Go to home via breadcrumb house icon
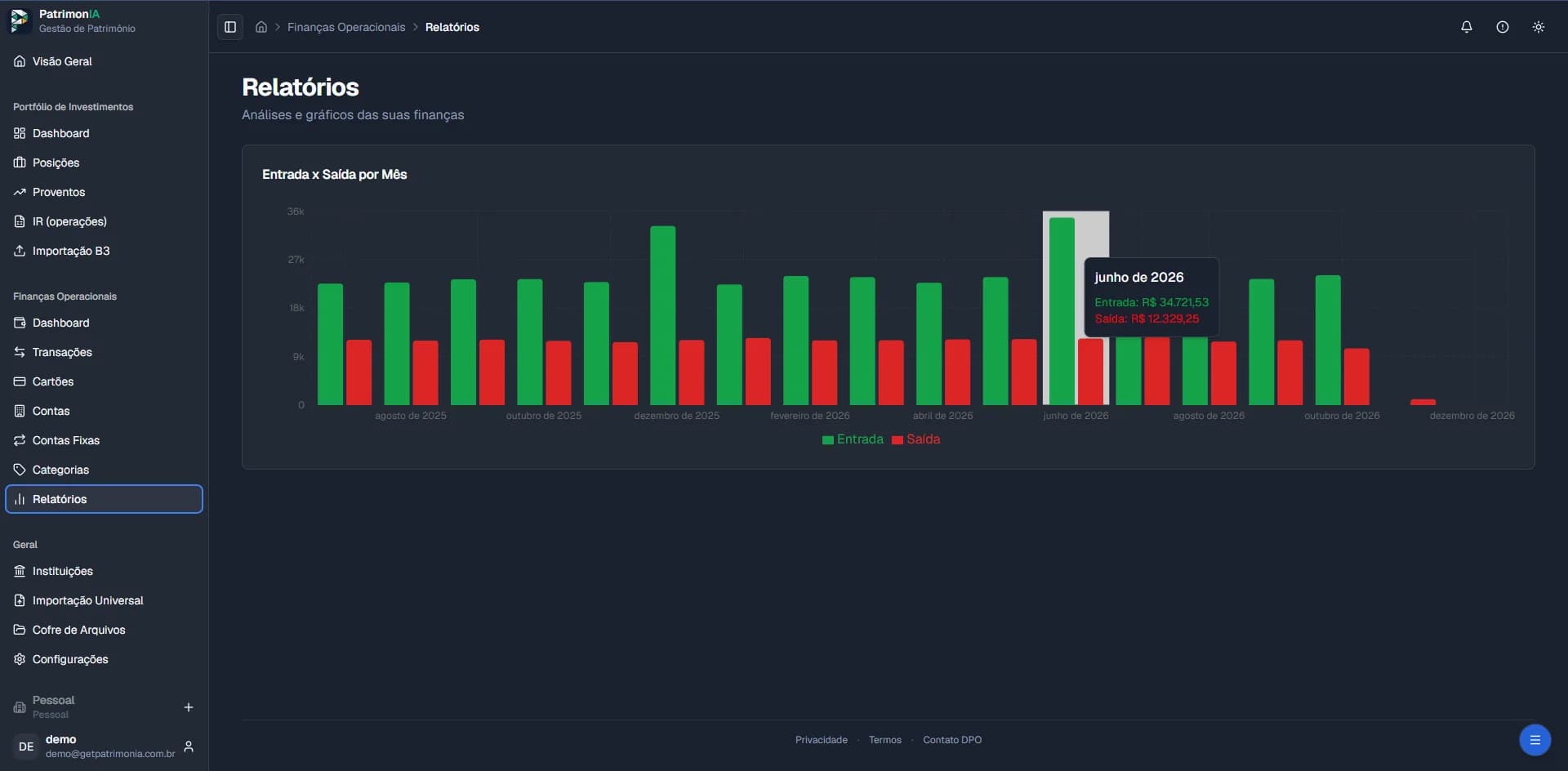The width and height of the screenshot is (1568, 771). pos(261,27)
